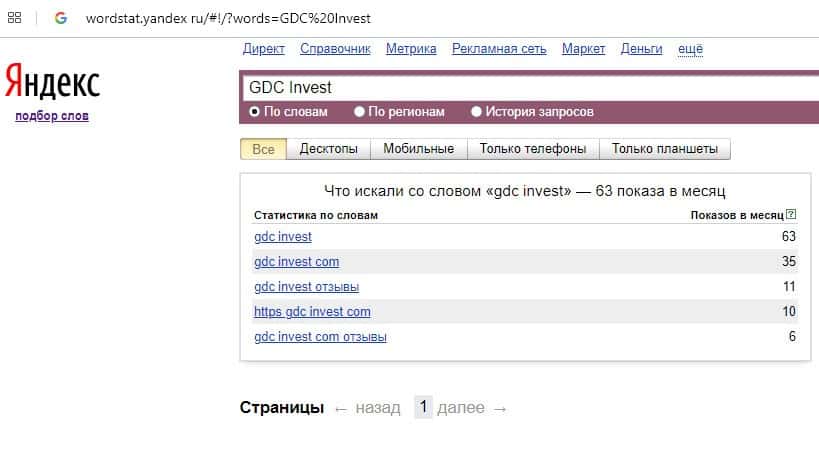Click the подбор слов link
Image resolution: width=819 pixels, height=454 pixels.
52,116
